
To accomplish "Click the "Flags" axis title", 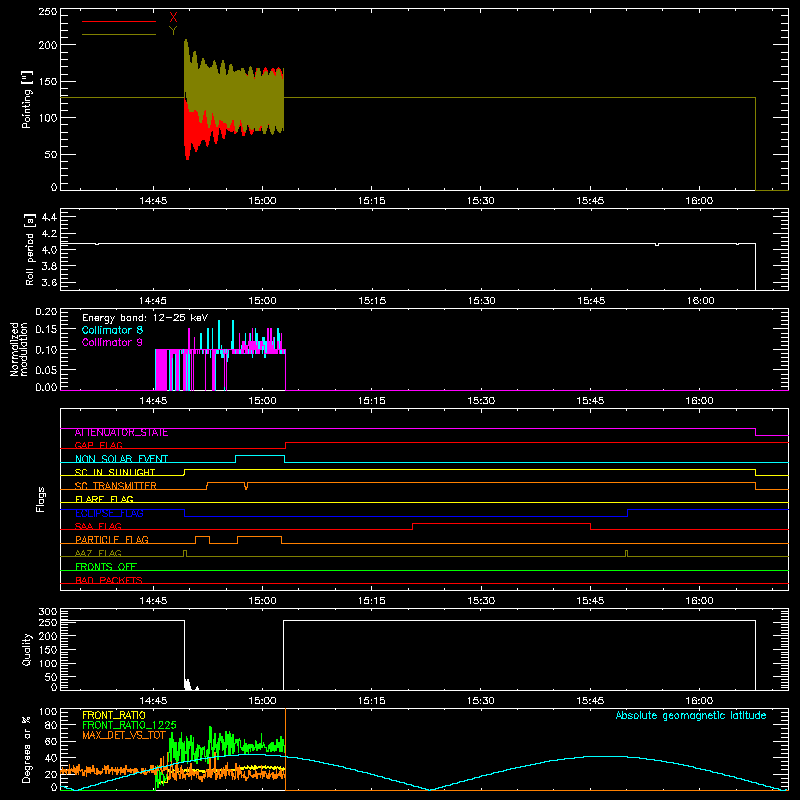I will coord(41,499).
